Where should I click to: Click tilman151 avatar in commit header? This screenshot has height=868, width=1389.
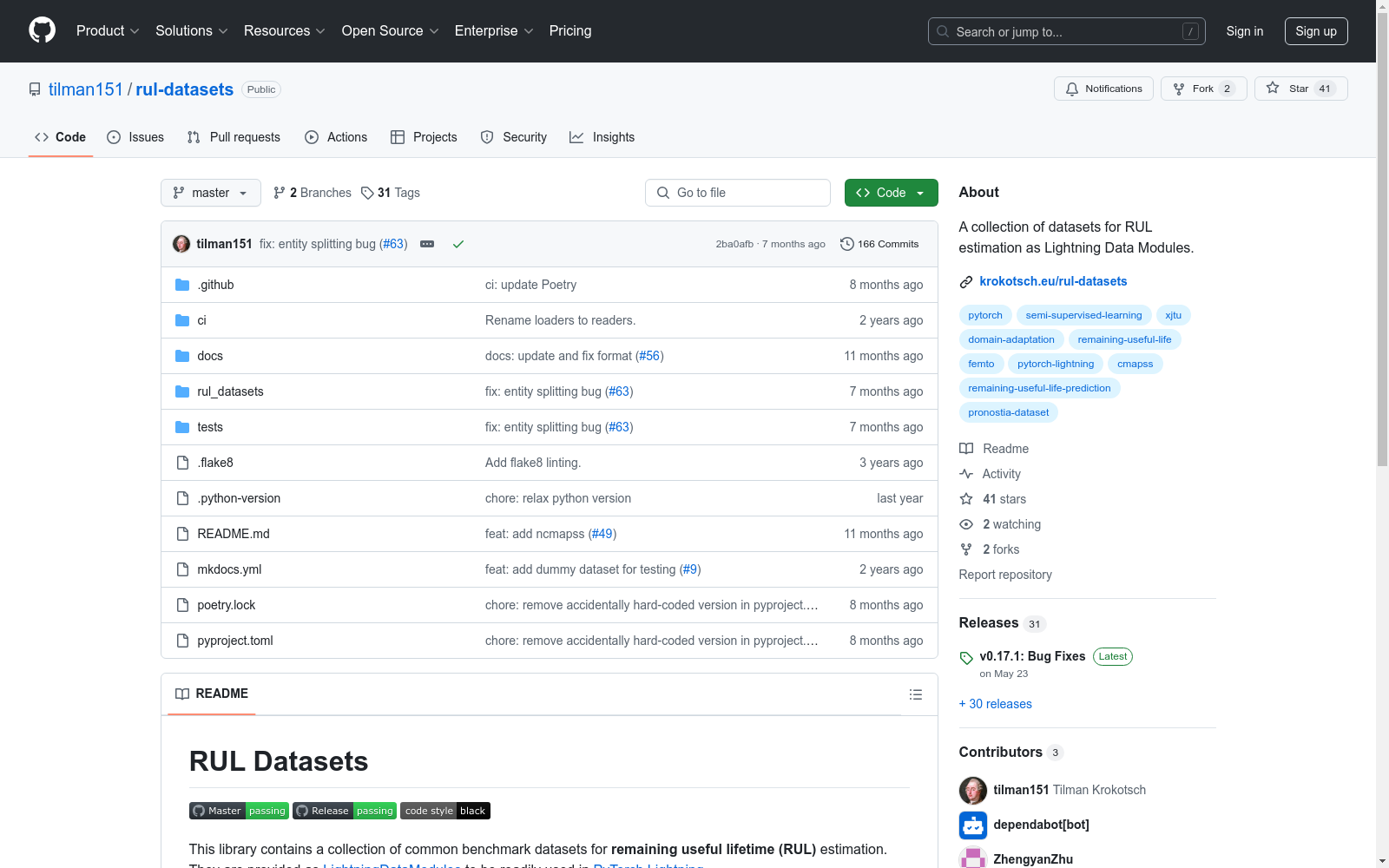tap(181, 244)
